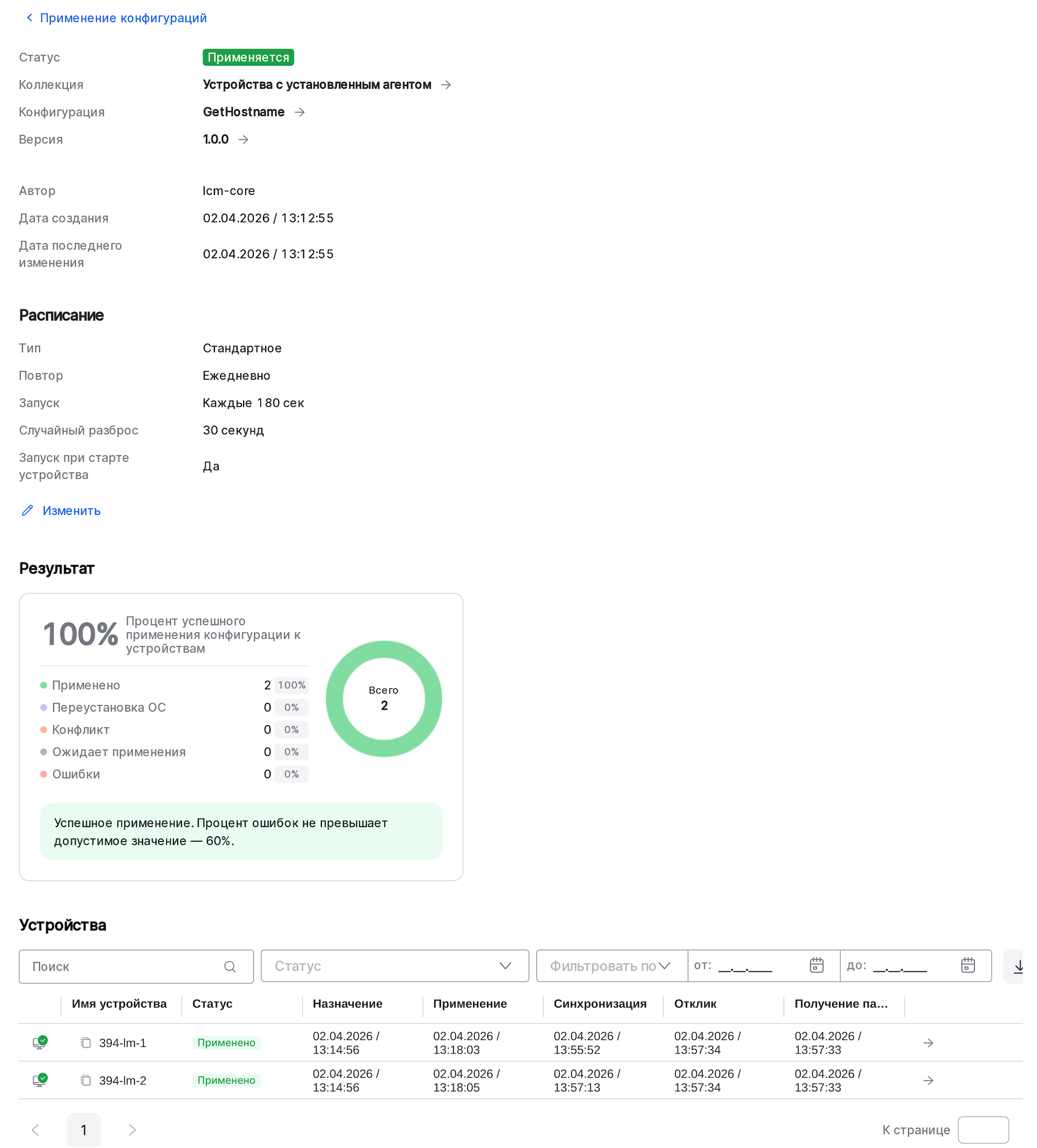
Task: Click the magnifier icon in Поиск field
Action: pos(230,966)
